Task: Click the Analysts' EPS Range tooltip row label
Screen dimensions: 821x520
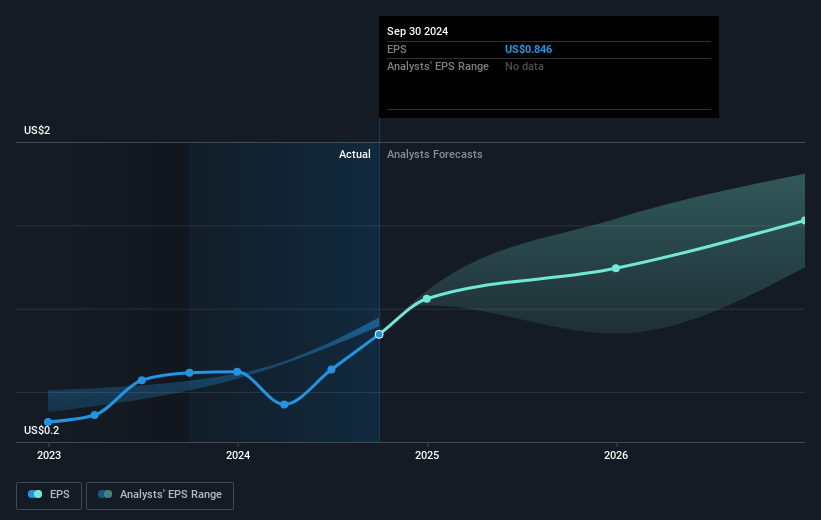Action: [x=438, y=67]
